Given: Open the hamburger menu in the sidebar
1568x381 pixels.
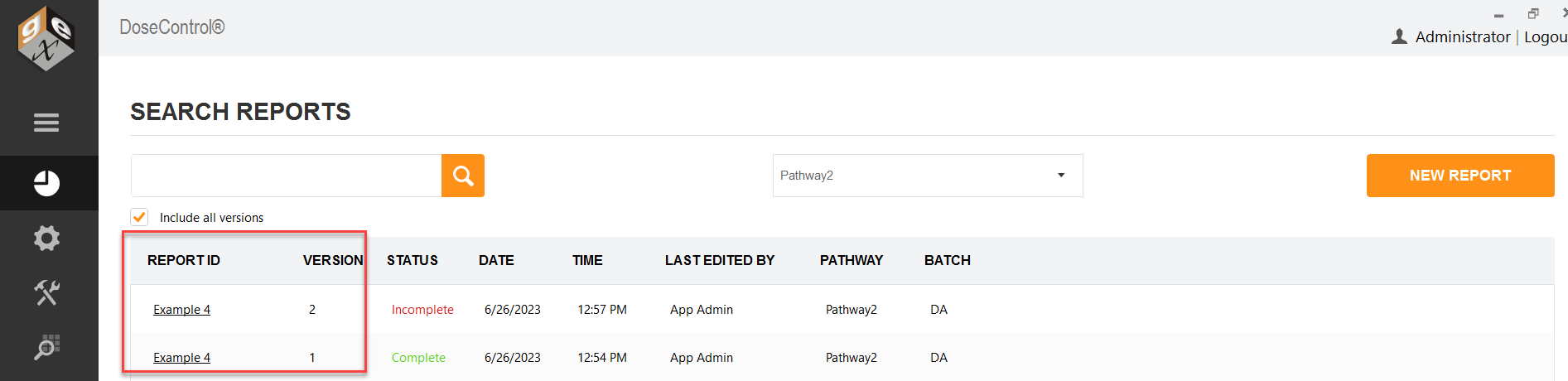Looking at the screenshot, I should click(46, 123).
